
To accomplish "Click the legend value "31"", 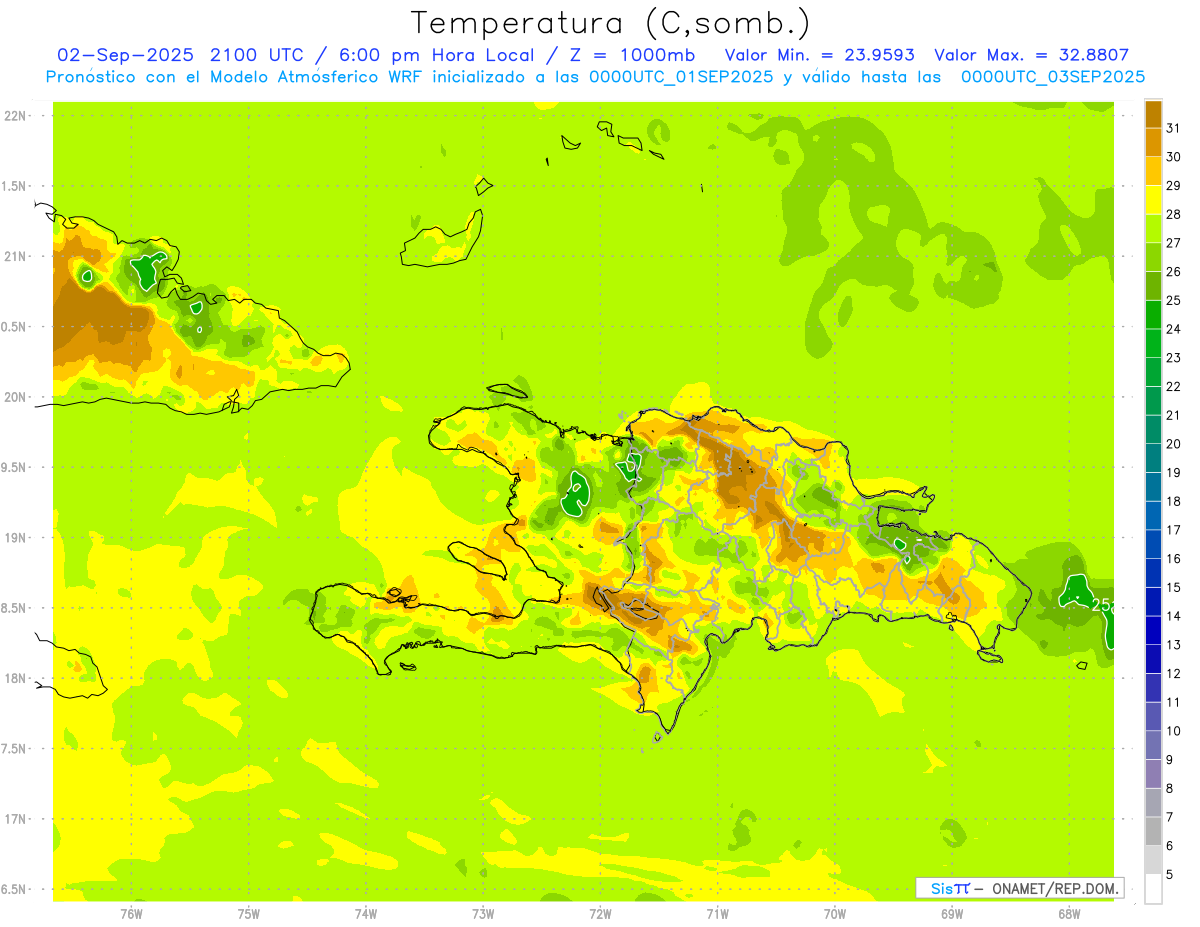I will (1173, 128).
